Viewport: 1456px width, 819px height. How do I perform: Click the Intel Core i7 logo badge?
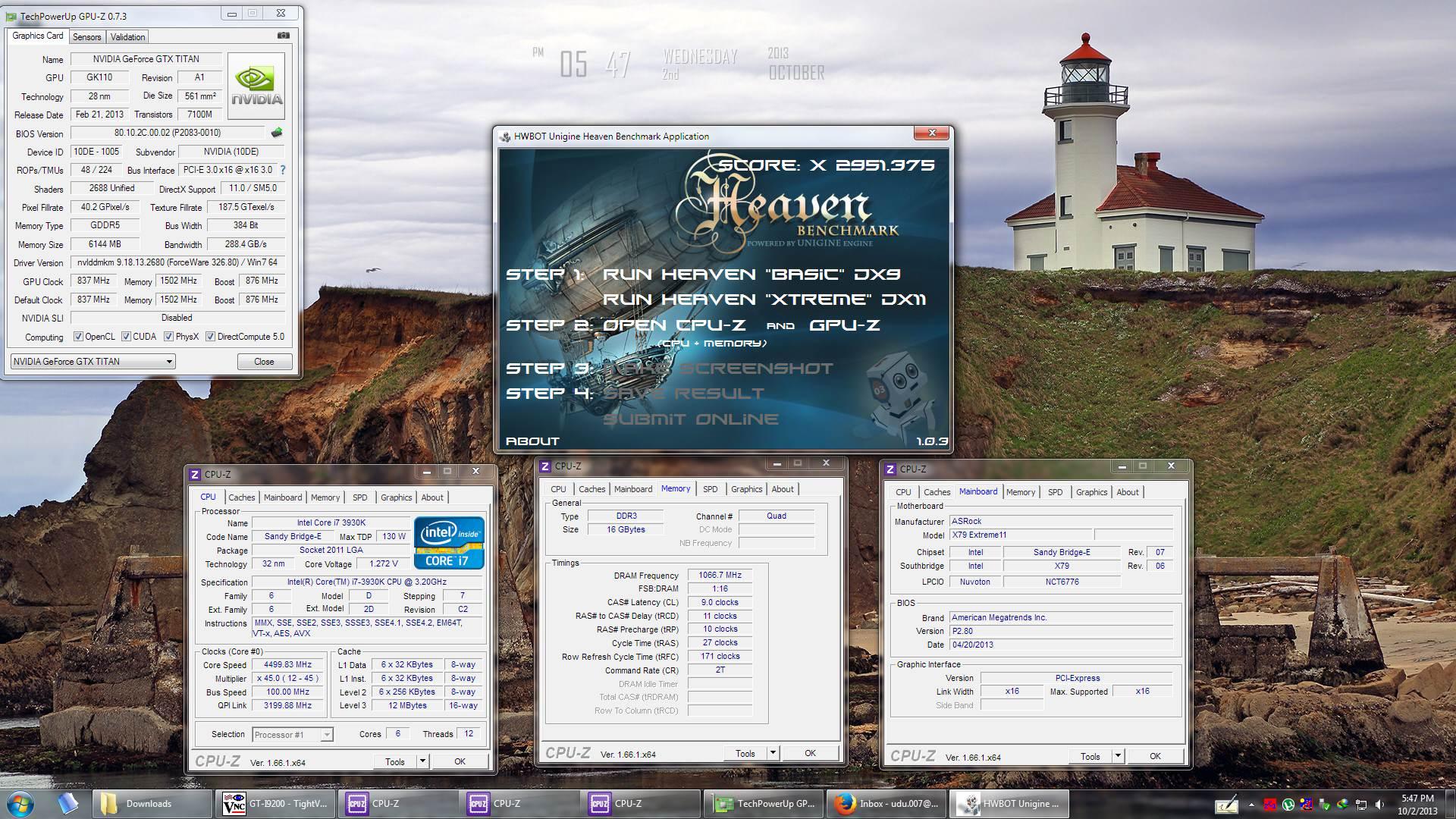pyautogui.click(x=449, y=542)
